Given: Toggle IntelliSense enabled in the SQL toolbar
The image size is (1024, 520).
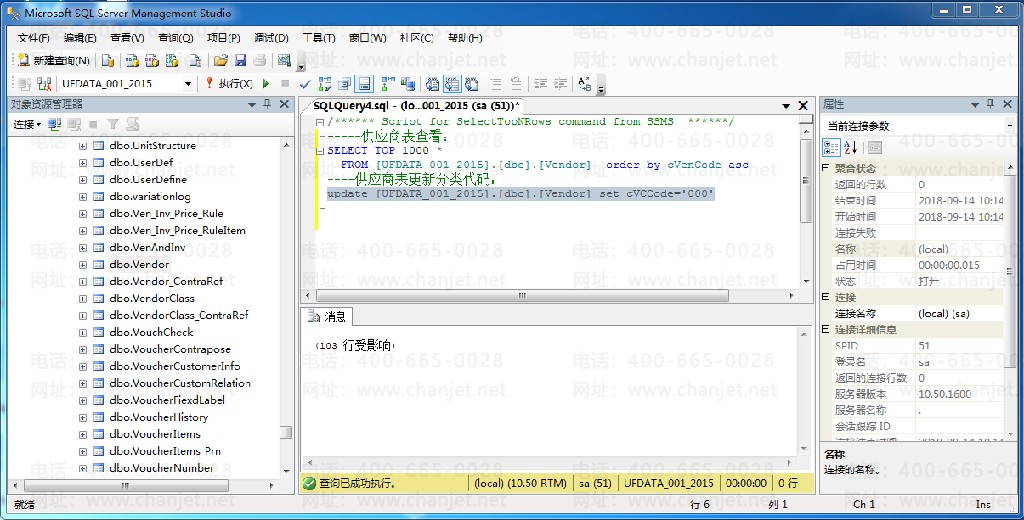Looking at the screenshot, I should click(364, 84).
